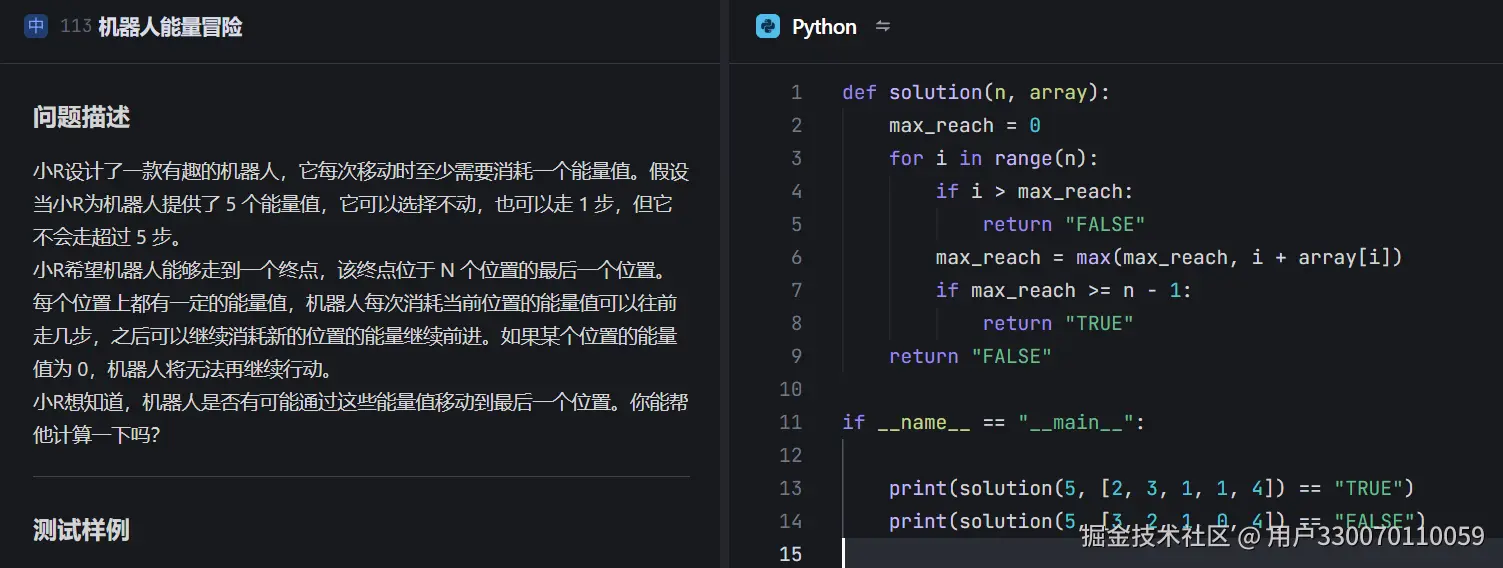Click line number 1 in gutter

coord(796,92)
